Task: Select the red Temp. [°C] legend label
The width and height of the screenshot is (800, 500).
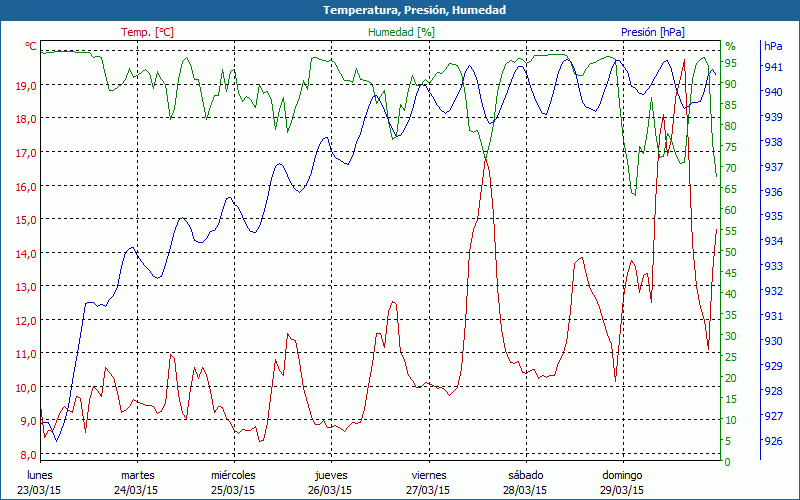Action: [147, 32]
